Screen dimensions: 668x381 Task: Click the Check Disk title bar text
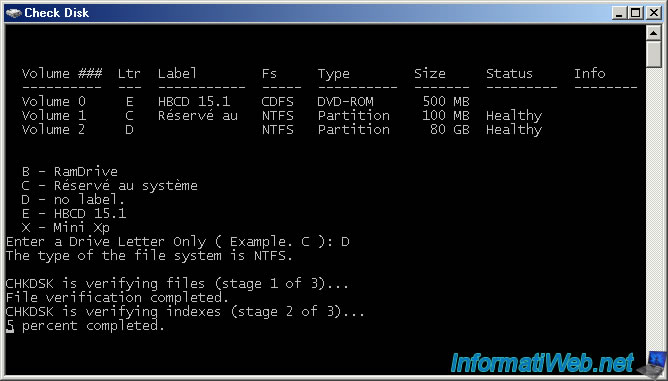click(x=57, y=13)
